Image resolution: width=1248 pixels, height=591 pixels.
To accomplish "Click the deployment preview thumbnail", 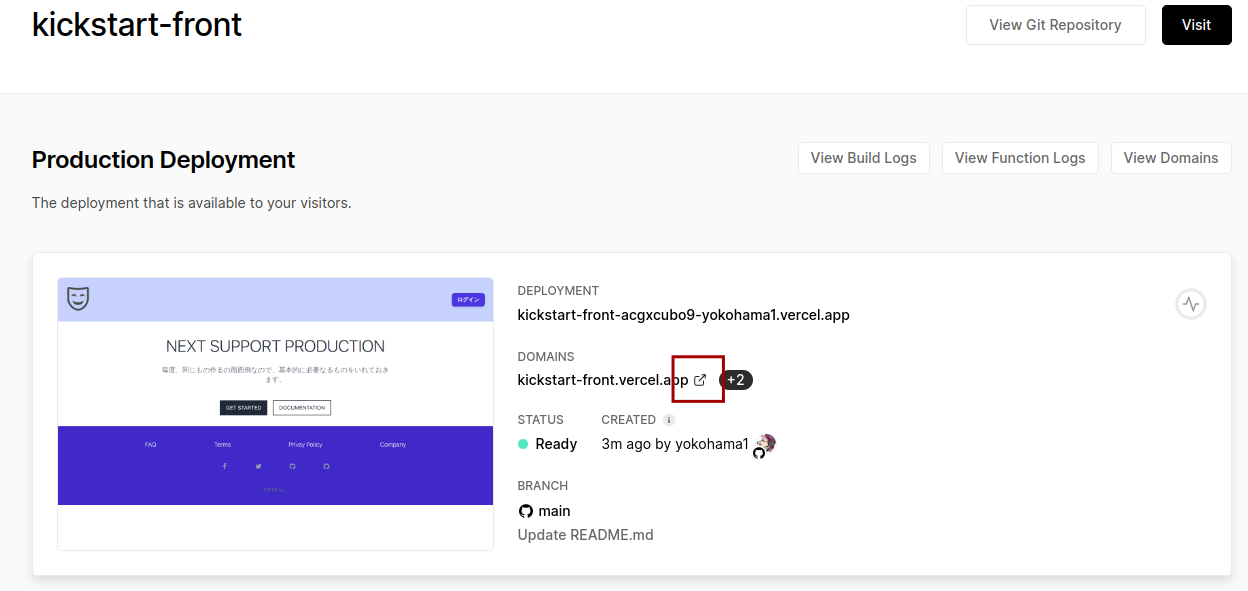I will (275, 414).
